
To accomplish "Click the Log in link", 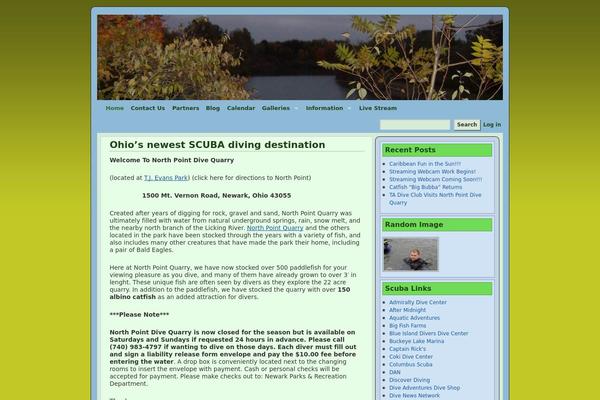I will click(x=492, y=125).
